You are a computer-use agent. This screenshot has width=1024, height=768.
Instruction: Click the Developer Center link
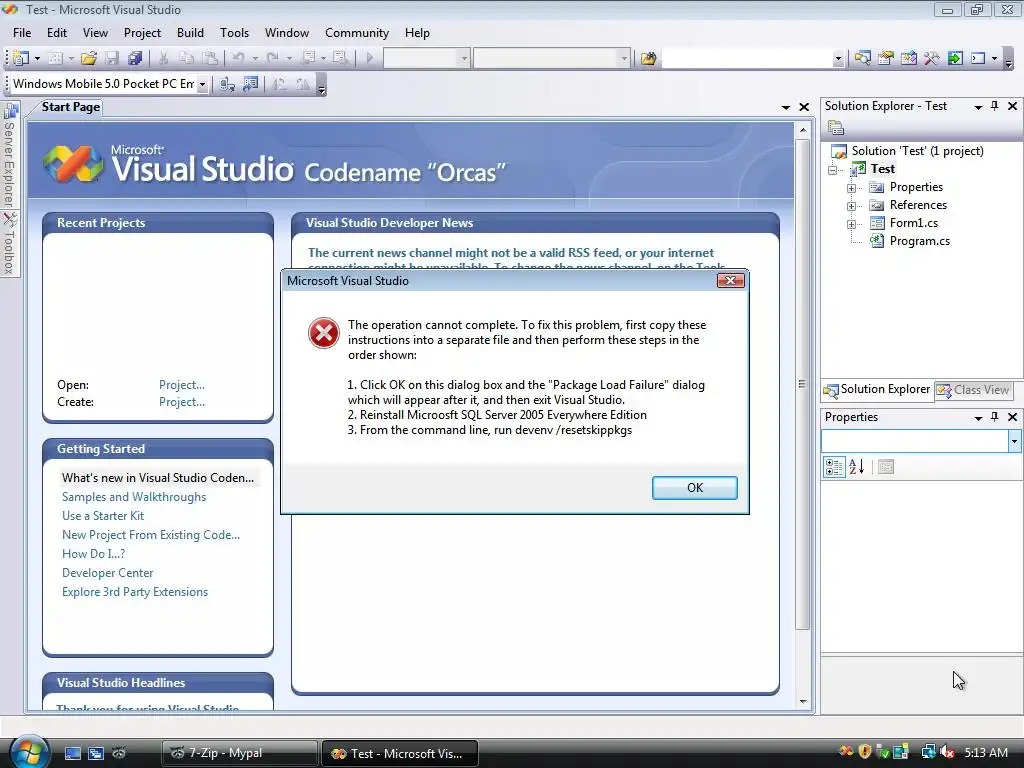(x=107, y=573)
